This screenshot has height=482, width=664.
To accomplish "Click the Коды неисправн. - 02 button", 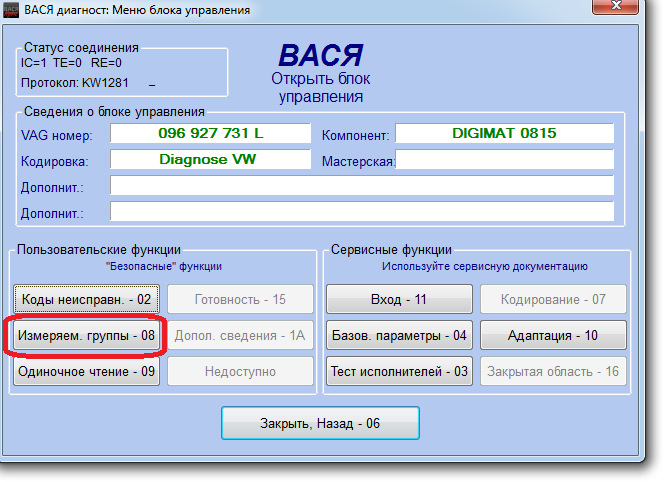I will click(86, 299).
